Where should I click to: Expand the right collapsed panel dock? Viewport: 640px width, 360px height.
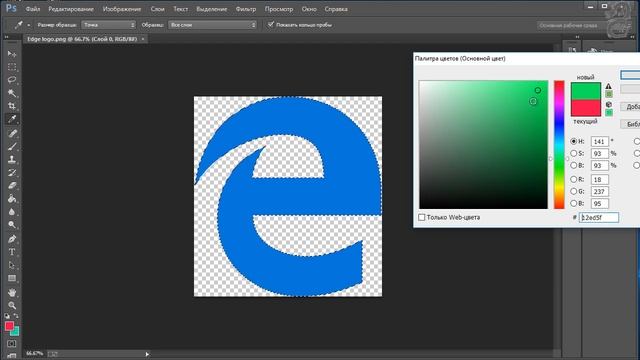(x=577, y=37)
